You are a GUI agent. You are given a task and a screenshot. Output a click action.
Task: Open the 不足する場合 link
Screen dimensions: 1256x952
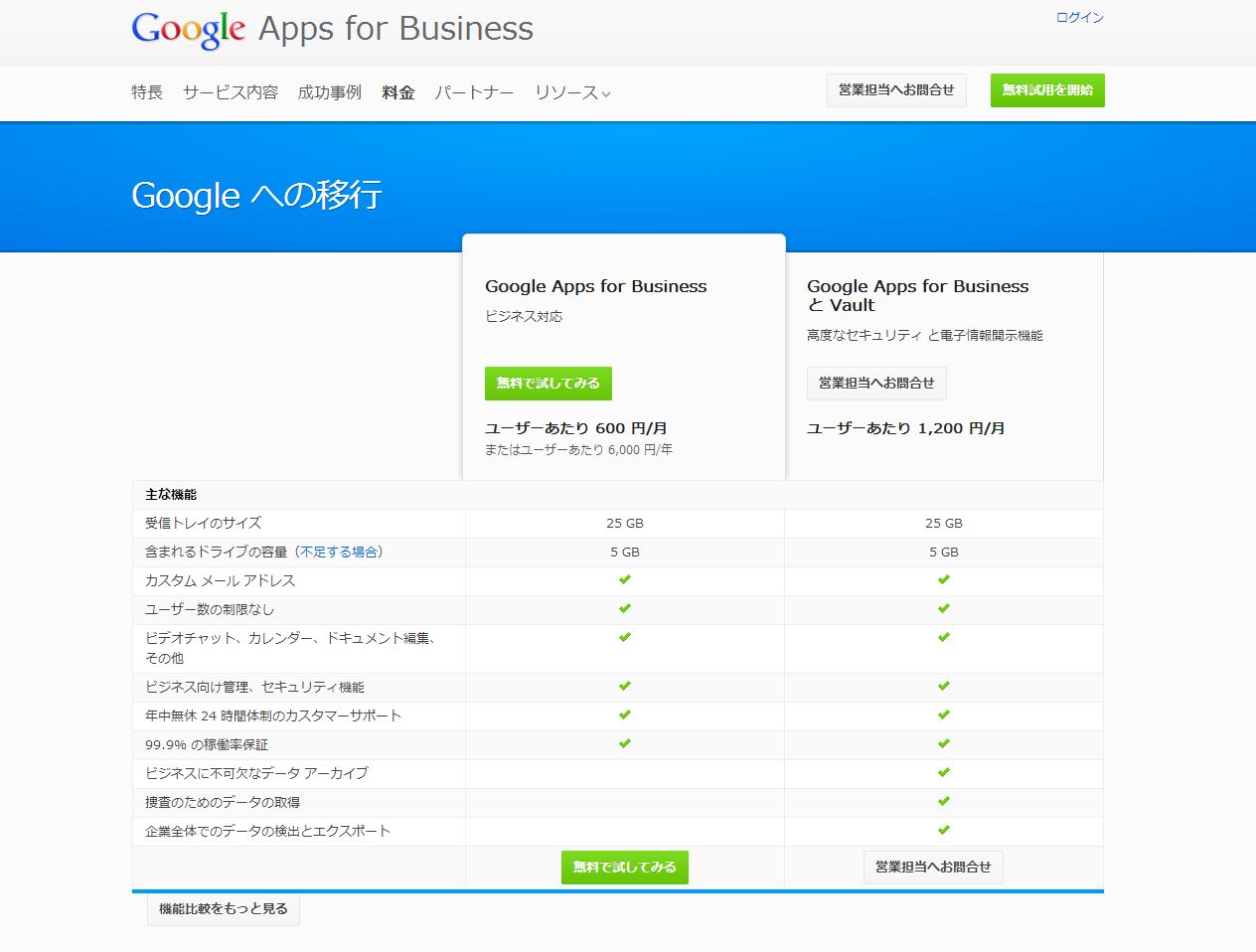click(x=339, y=552)
